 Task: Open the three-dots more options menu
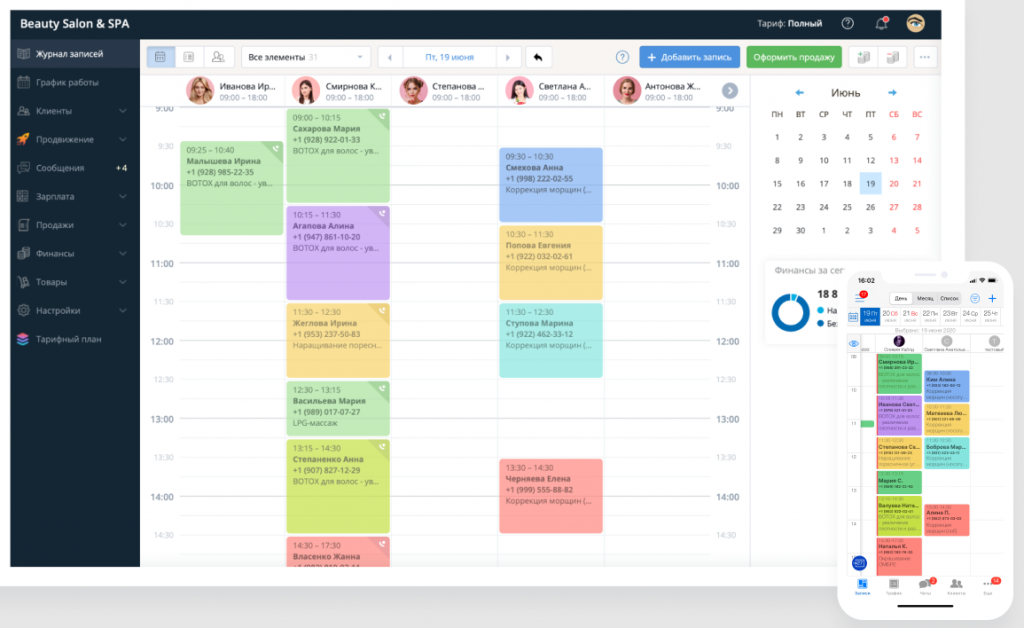click(925, 57)
